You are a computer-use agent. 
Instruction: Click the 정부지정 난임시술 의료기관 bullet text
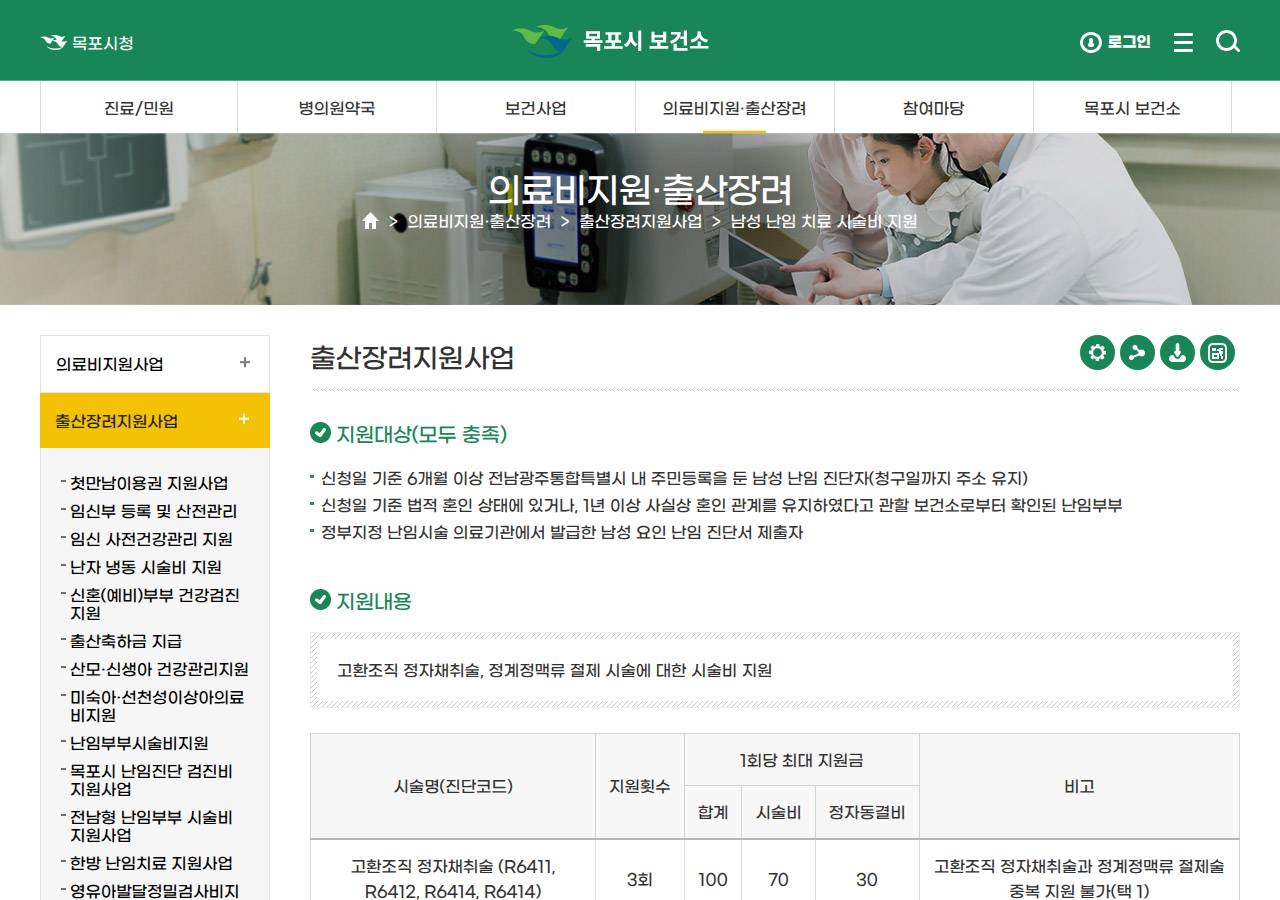pyautogui.click(x=562, y=532)
